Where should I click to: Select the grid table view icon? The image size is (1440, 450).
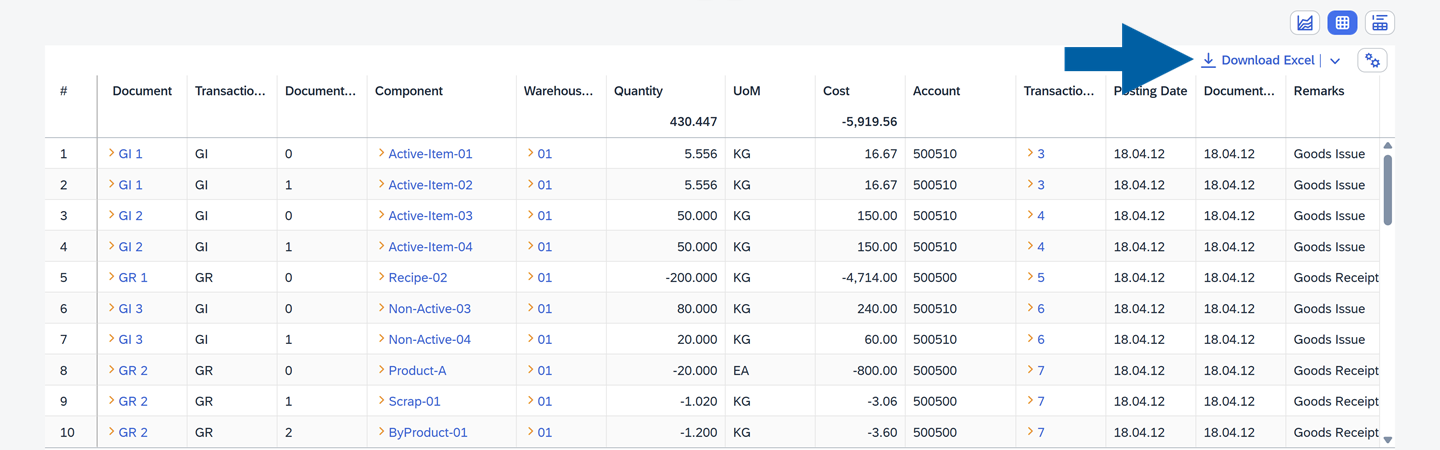pyautogui.click(x=1342, y=22)
